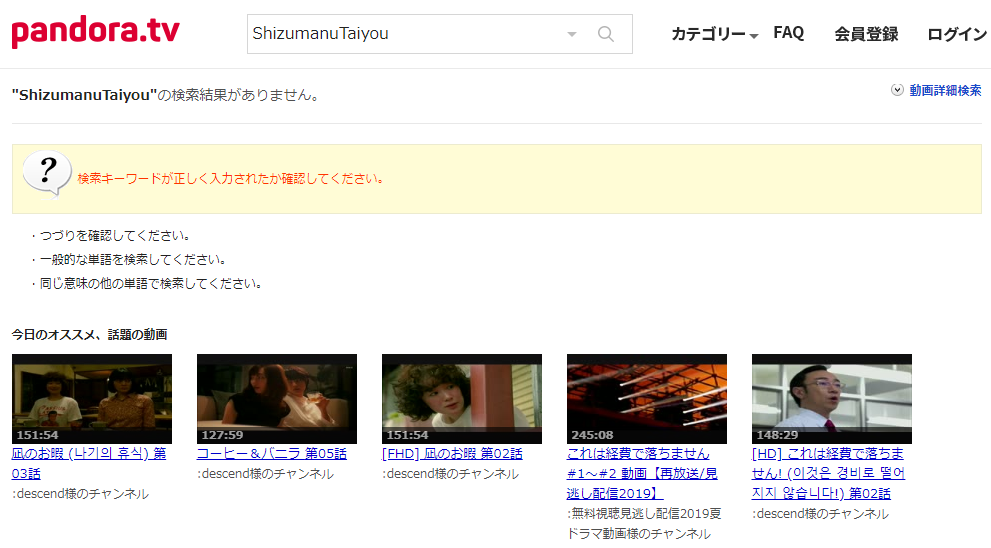
Task: Click 無料視聴見逃し配信2019夏 channel name
Action: coord(644,524)
